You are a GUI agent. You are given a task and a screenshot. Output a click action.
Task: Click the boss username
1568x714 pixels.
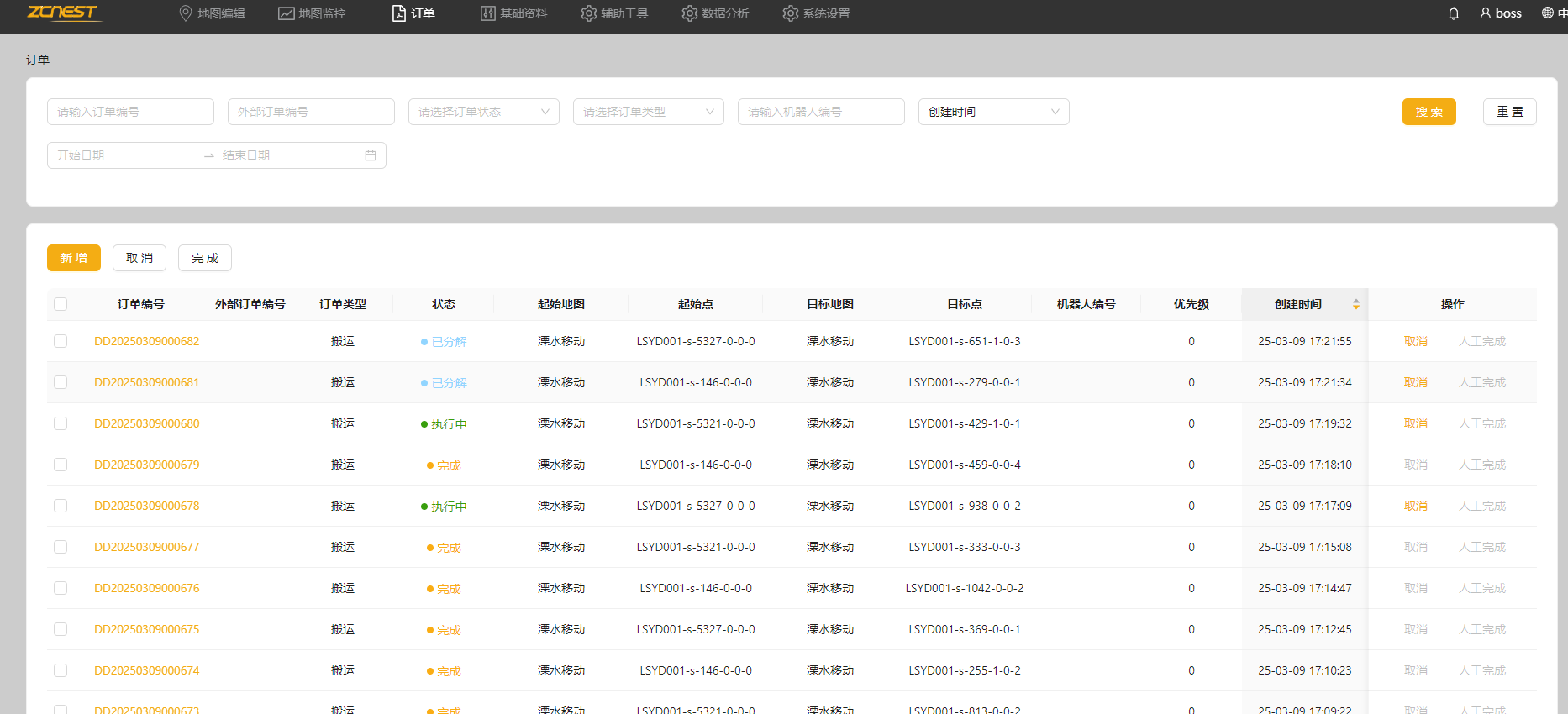[1508, 13]
